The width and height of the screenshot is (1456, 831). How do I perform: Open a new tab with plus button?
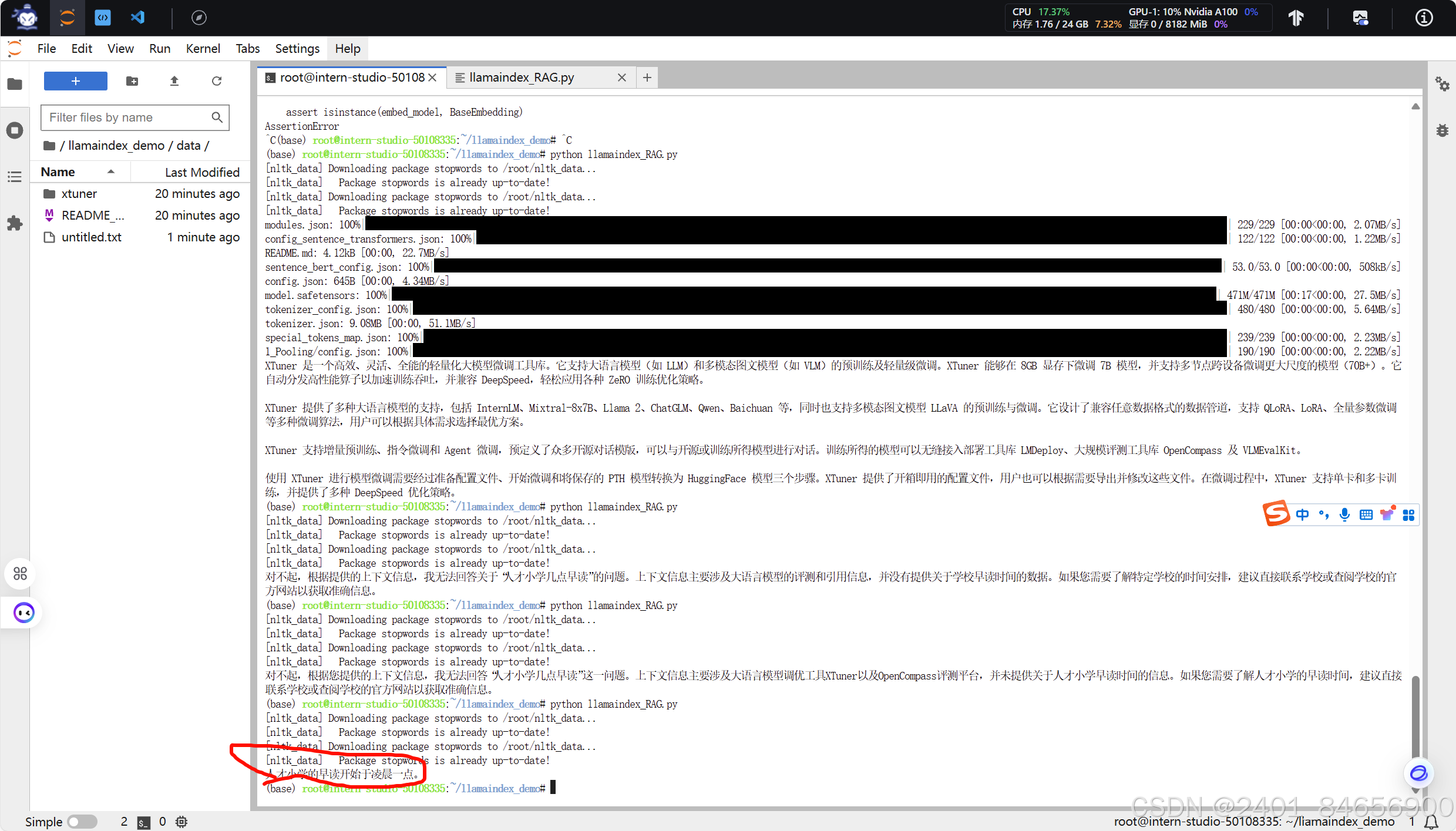(x=647, y=78)
